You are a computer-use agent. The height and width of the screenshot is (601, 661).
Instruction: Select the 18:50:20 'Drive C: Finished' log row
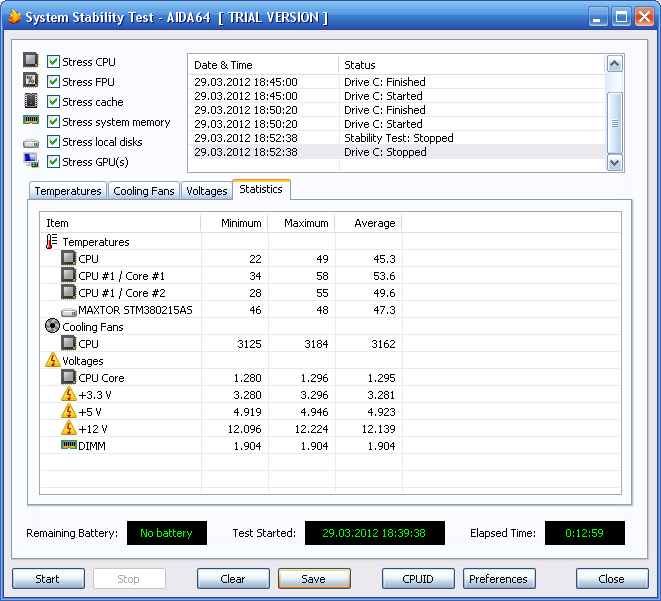coord(397,110)
